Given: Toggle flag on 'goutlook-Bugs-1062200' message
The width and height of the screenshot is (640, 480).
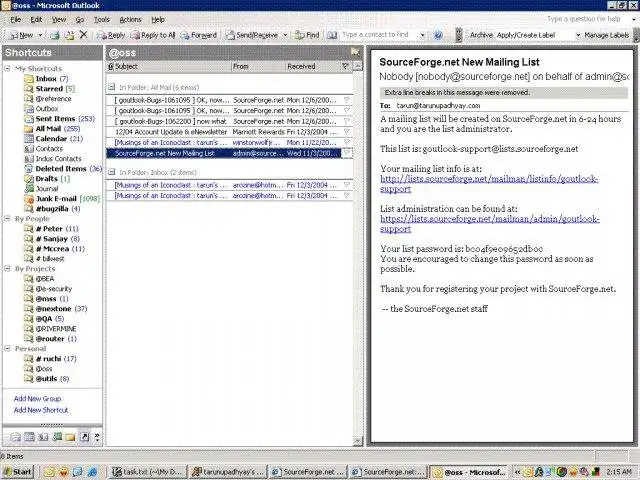Looking at the screenshot, I should [347, 121].
